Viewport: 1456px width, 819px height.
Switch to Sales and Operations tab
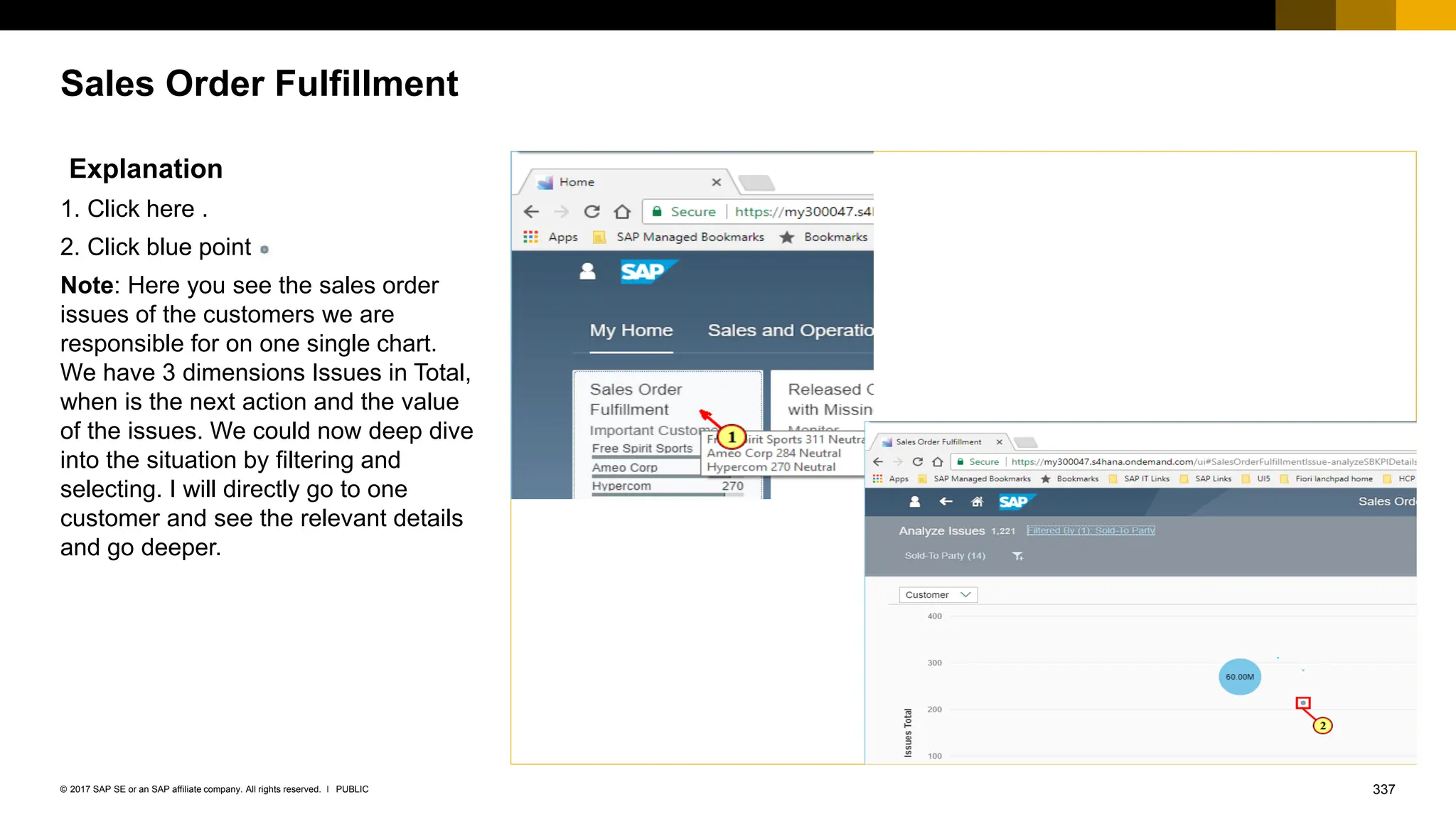(x=790, y=331)
